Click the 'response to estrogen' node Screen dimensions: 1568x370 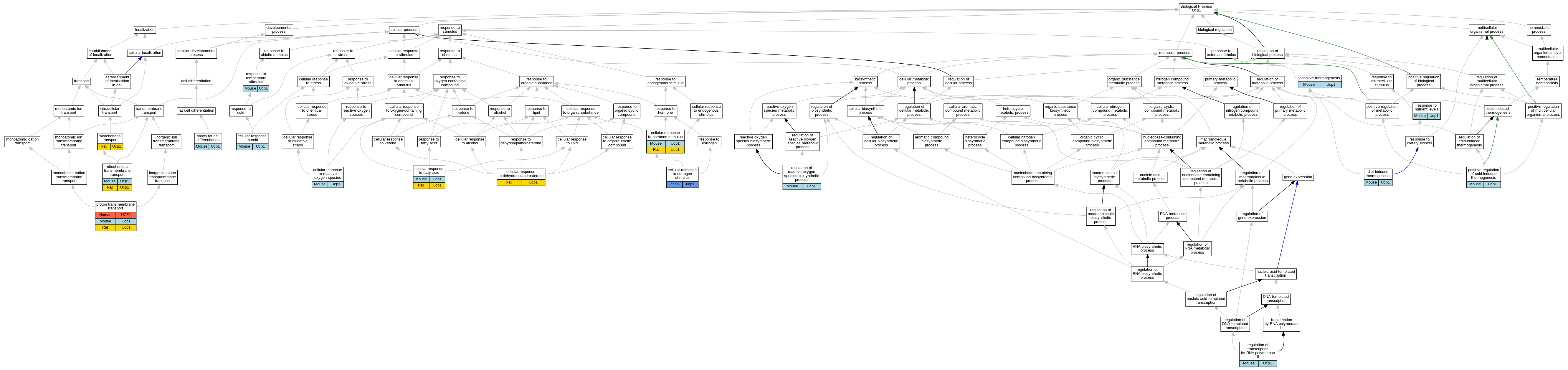[709, 141]
